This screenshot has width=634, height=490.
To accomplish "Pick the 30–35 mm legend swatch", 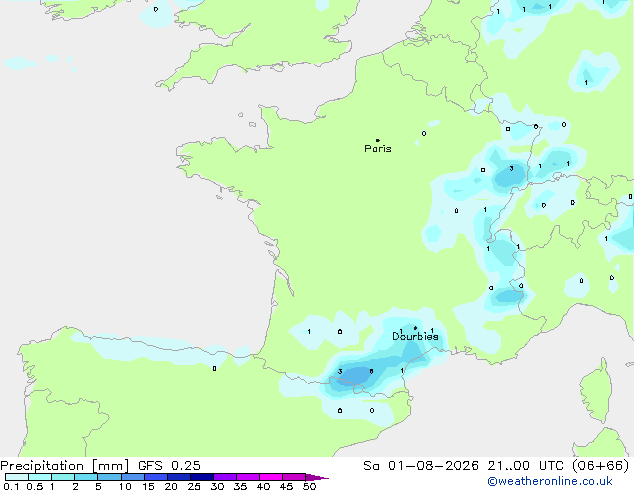I will (225, 477).
